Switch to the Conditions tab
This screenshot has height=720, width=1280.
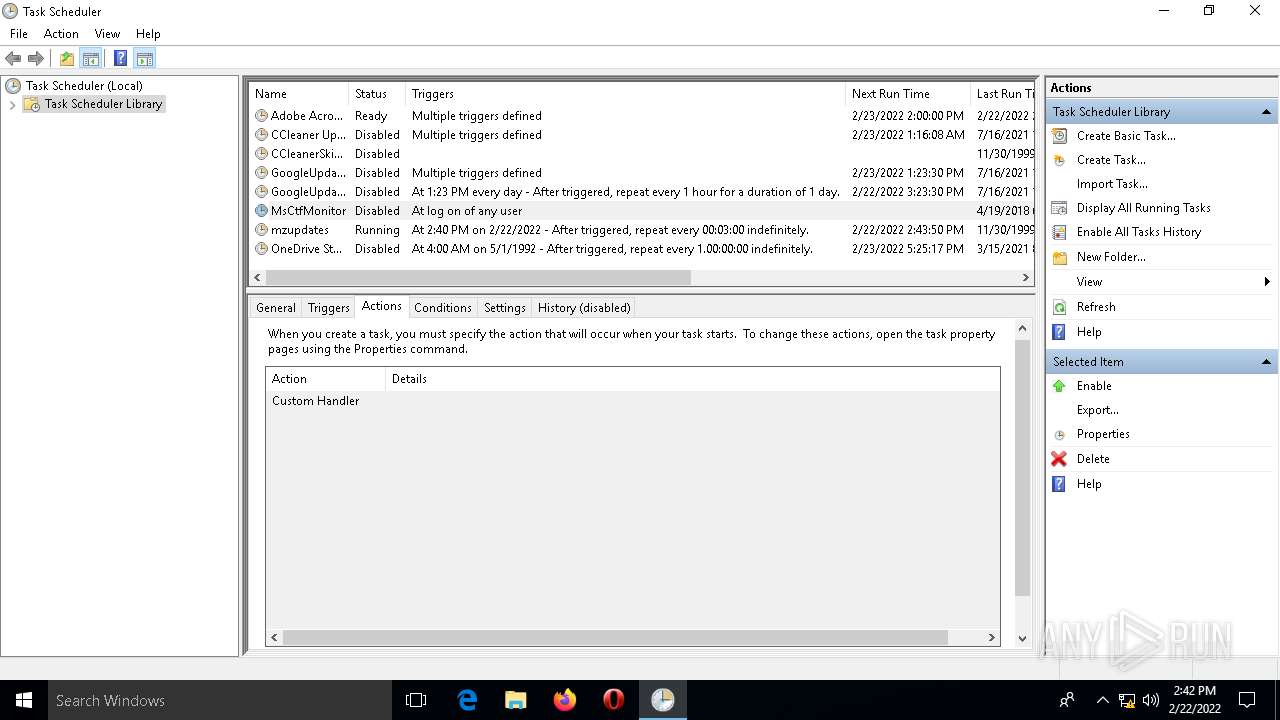click(x=442, y=308)
